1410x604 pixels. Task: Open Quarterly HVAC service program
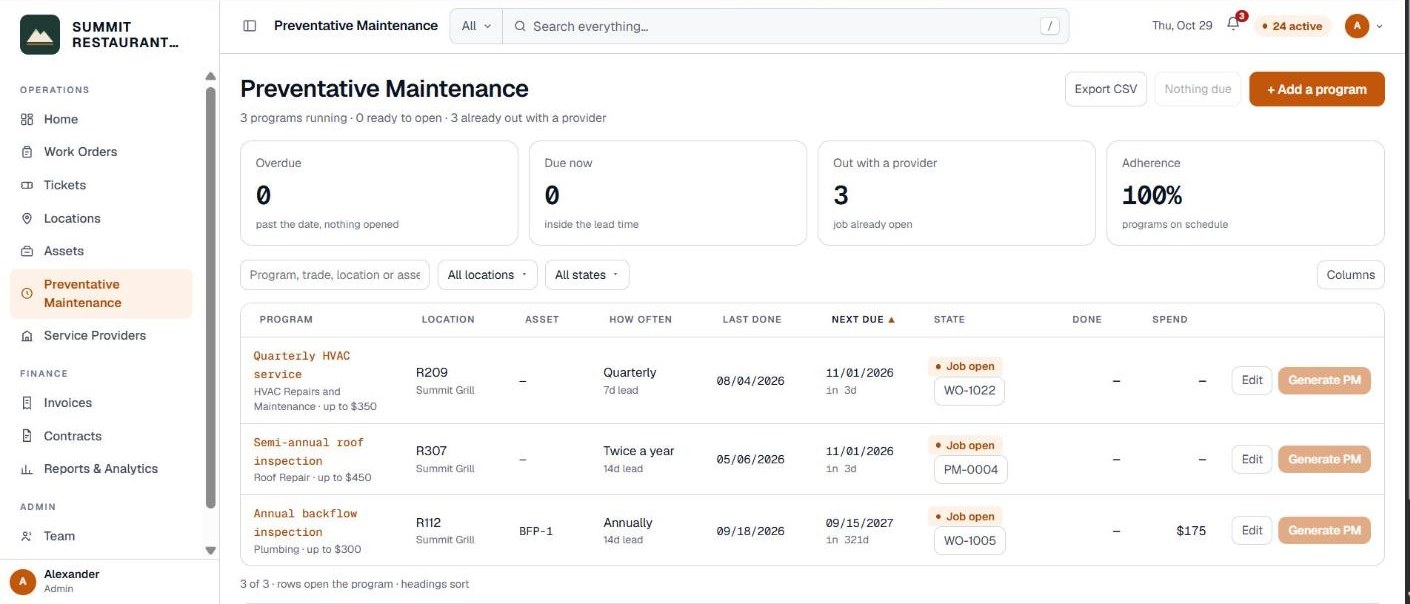(x=302, y=365)
